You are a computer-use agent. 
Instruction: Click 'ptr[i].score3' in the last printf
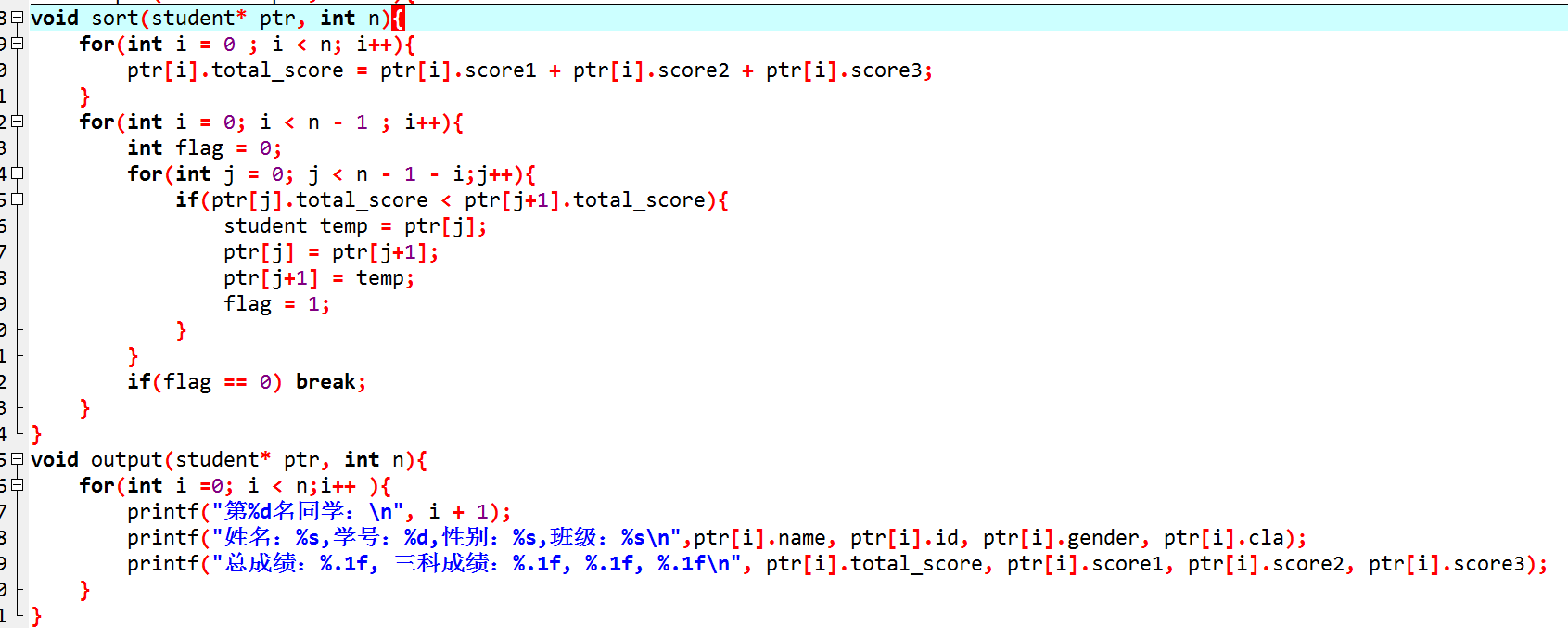(x=1447, y=563)
